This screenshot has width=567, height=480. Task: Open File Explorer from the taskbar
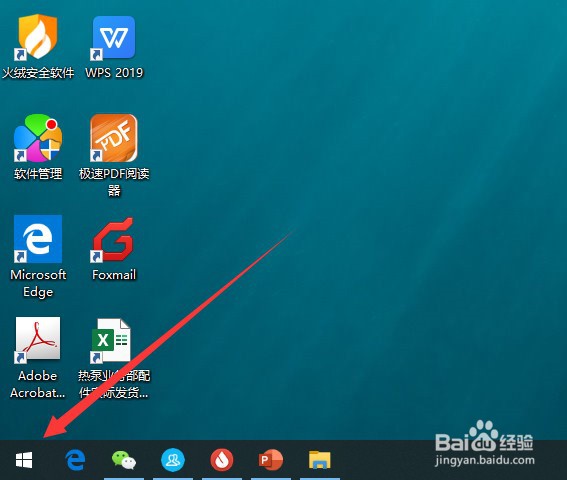[320, 460]
